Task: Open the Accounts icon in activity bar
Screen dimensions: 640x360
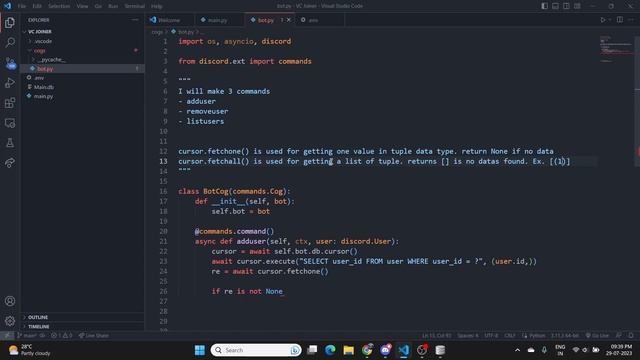Action: pos(10,301)
